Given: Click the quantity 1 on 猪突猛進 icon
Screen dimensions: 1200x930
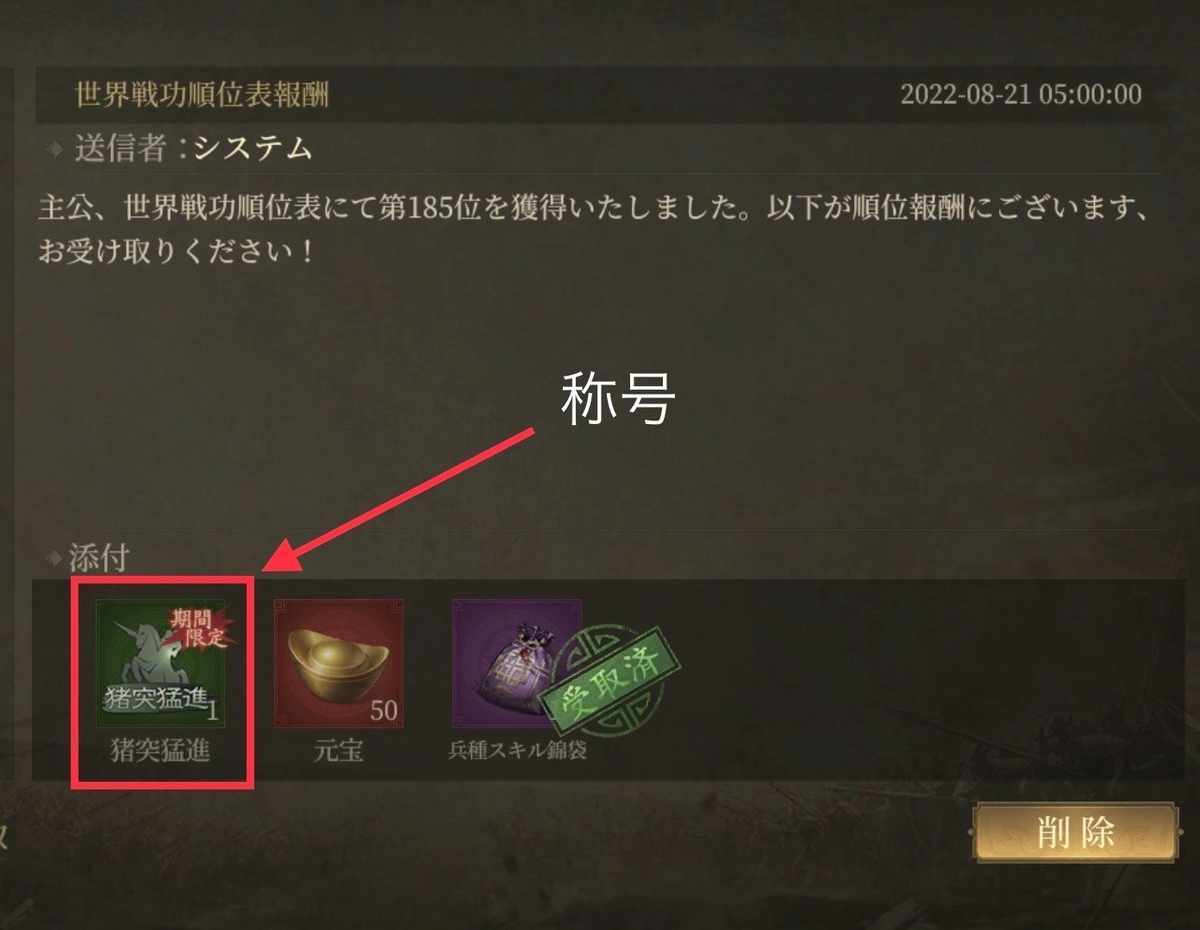Looking at the screenshot, I should tap(213, 711).
